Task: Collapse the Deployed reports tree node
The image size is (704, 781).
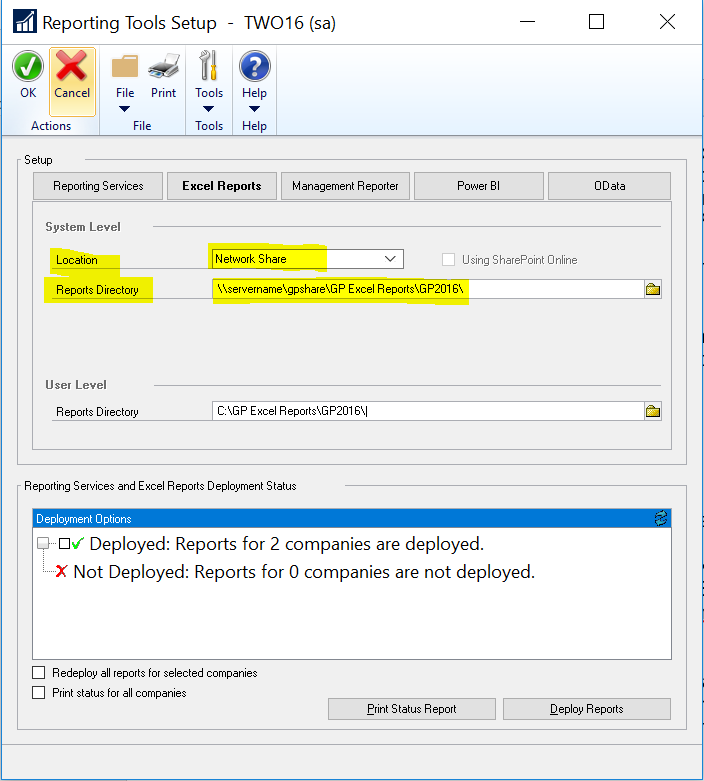Action: coord(42,544)
